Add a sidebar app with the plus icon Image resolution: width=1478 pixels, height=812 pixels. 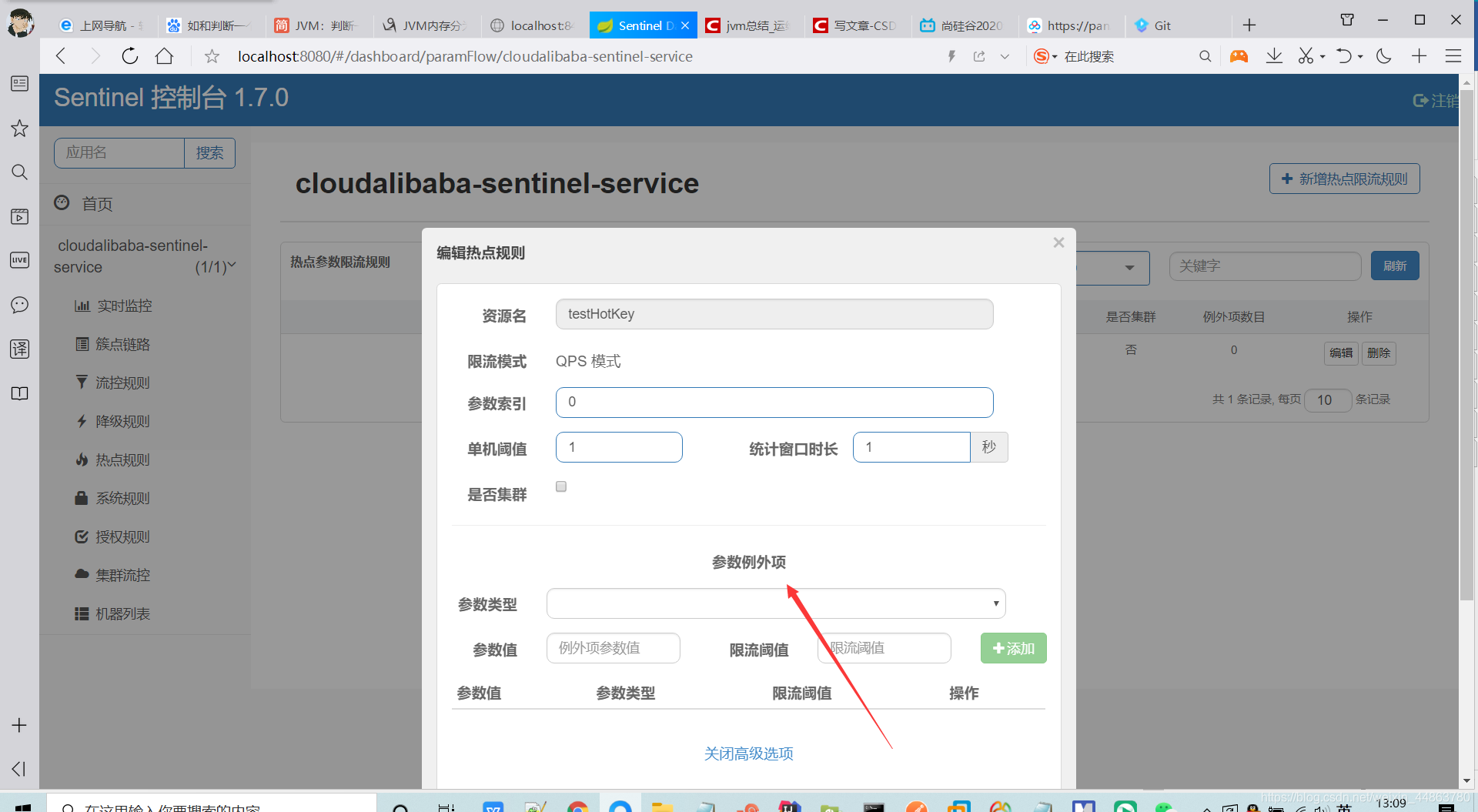coord(19,725)
